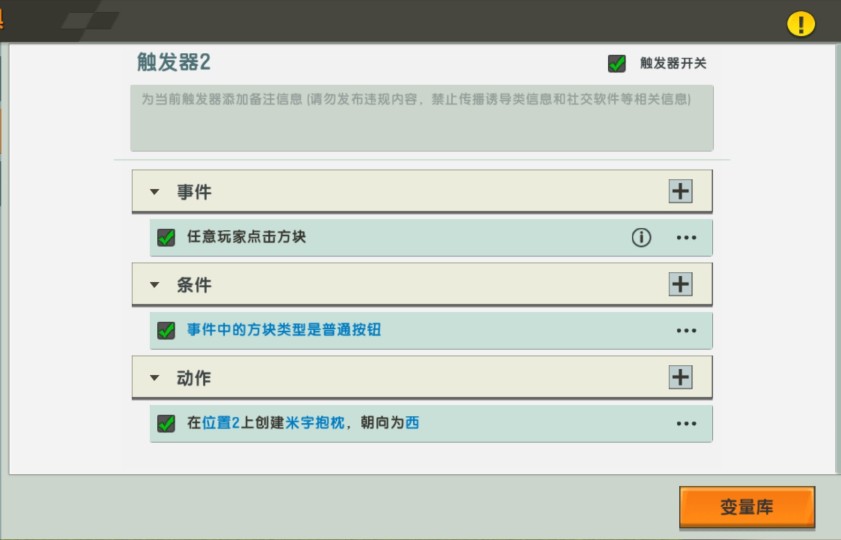Collapse the 条件 section

154,285
